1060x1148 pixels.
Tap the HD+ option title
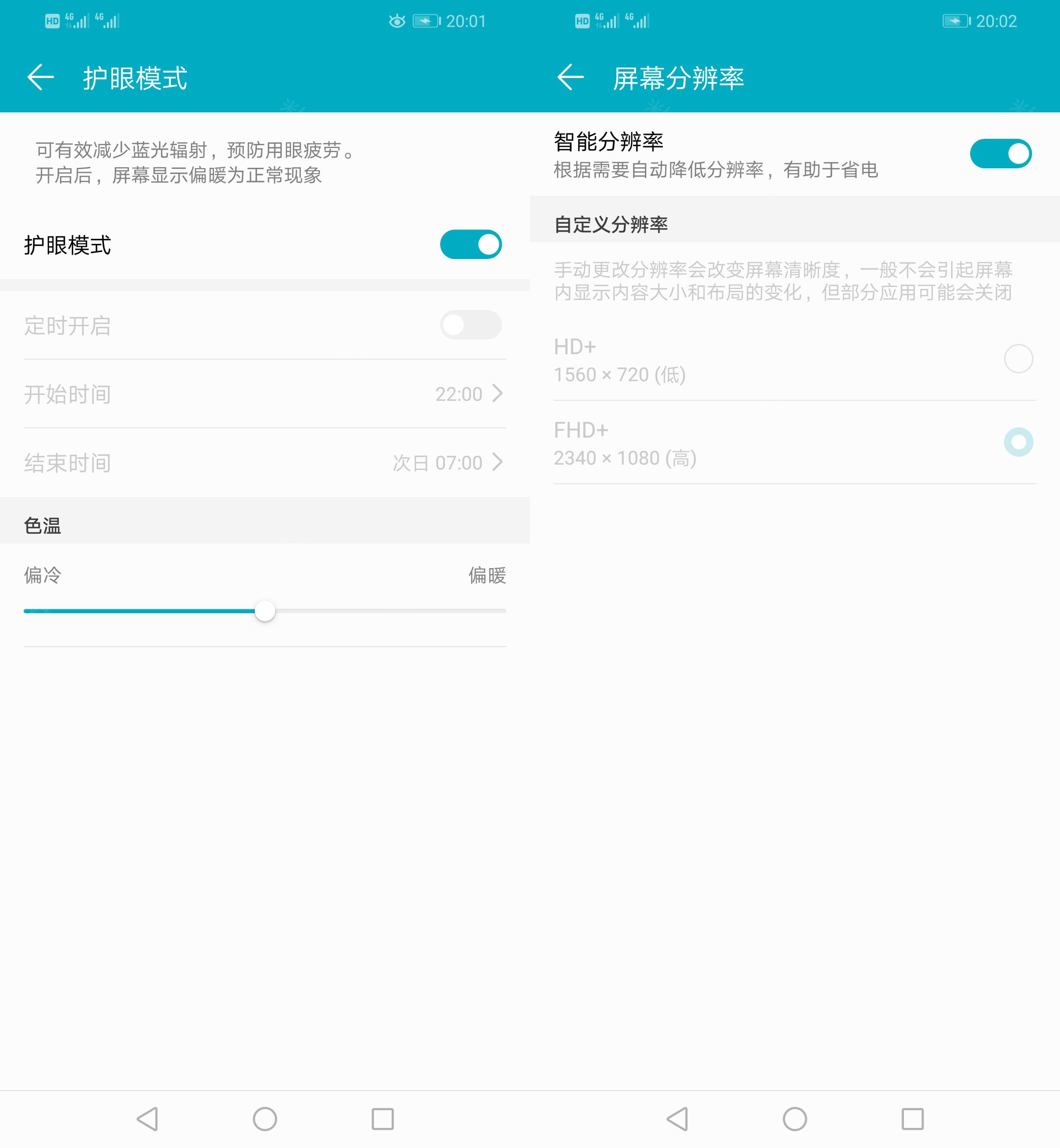(575, 347)
